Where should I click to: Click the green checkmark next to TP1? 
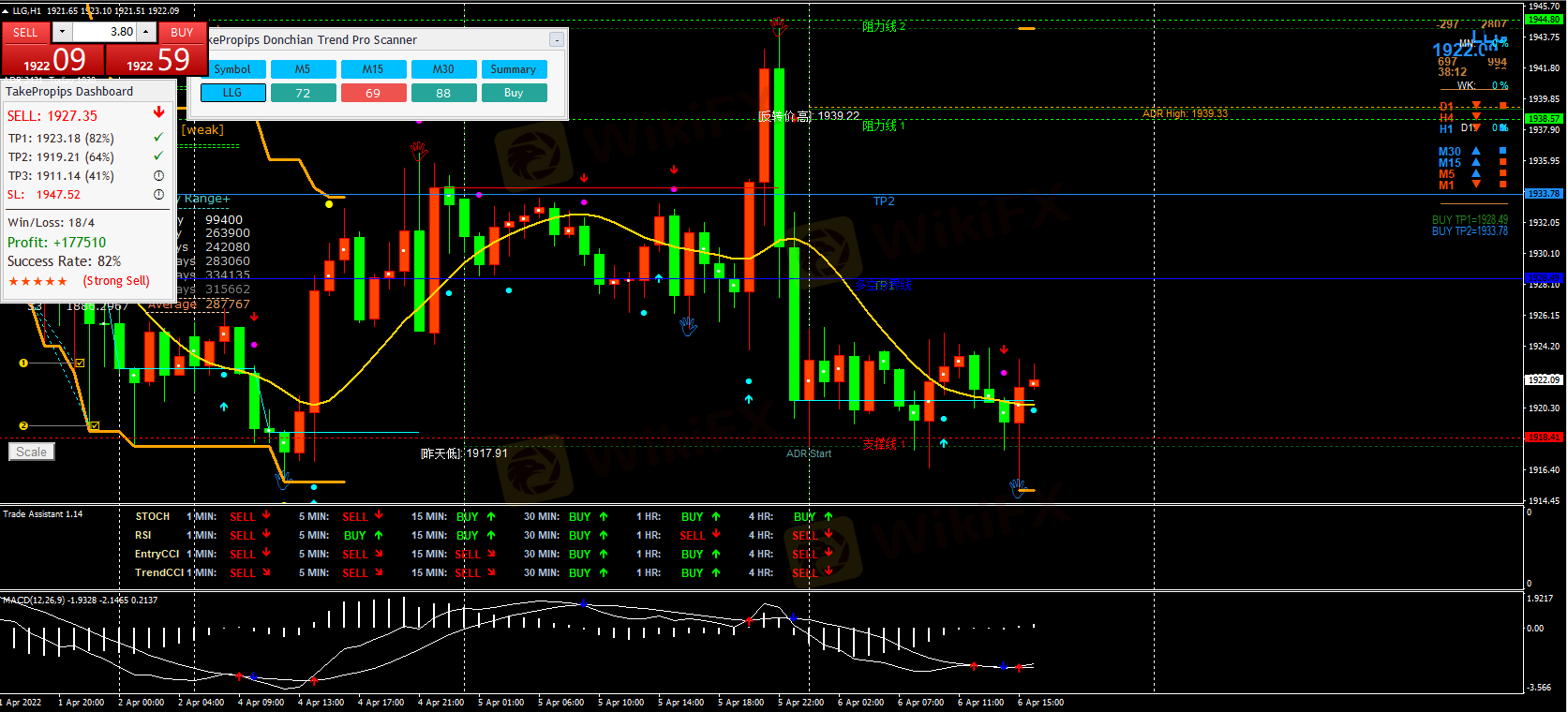pyautogui.click(x=158, y=137)
